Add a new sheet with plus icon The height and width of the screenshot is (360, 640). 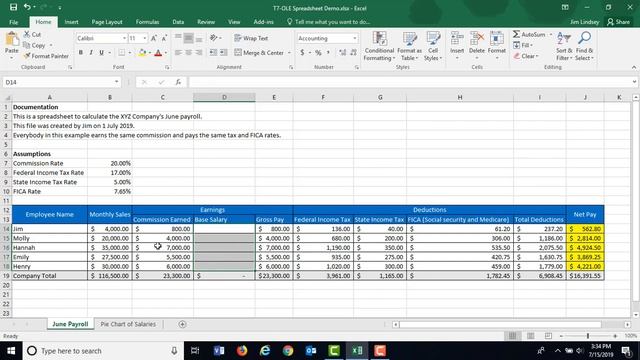182,324
